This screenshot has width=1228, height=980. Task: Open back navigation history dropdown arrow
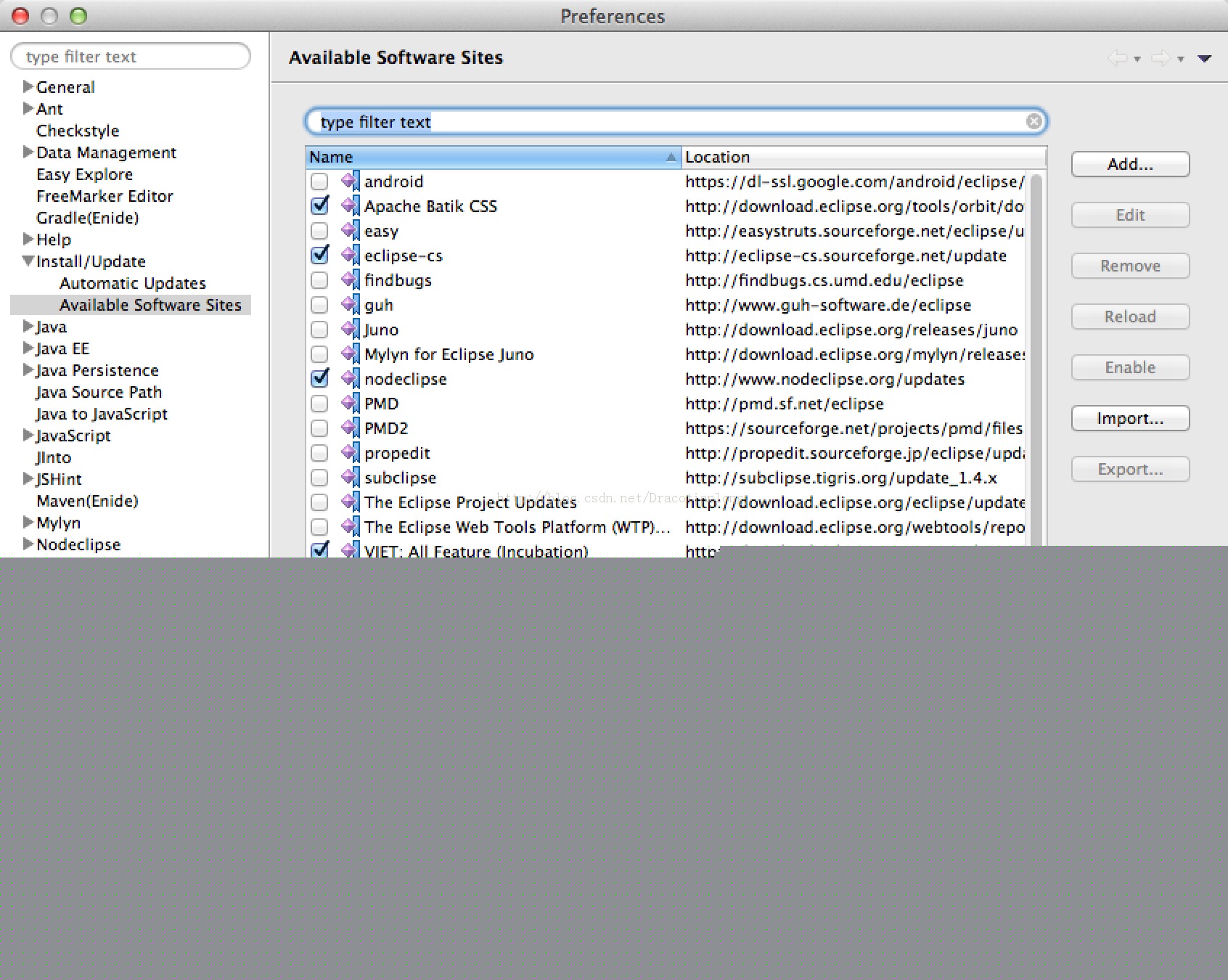click(x=1137, y=60)
